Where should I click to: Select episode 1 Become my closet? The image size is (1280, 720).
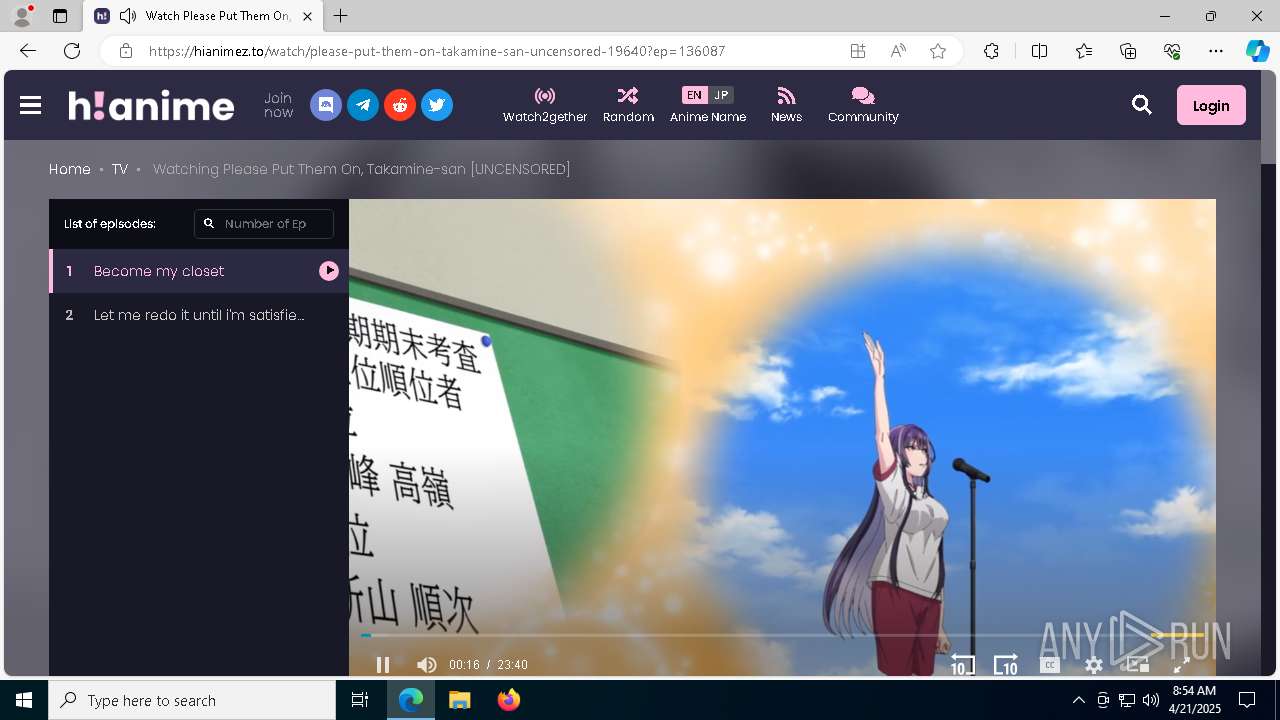[x=199, y=271]
